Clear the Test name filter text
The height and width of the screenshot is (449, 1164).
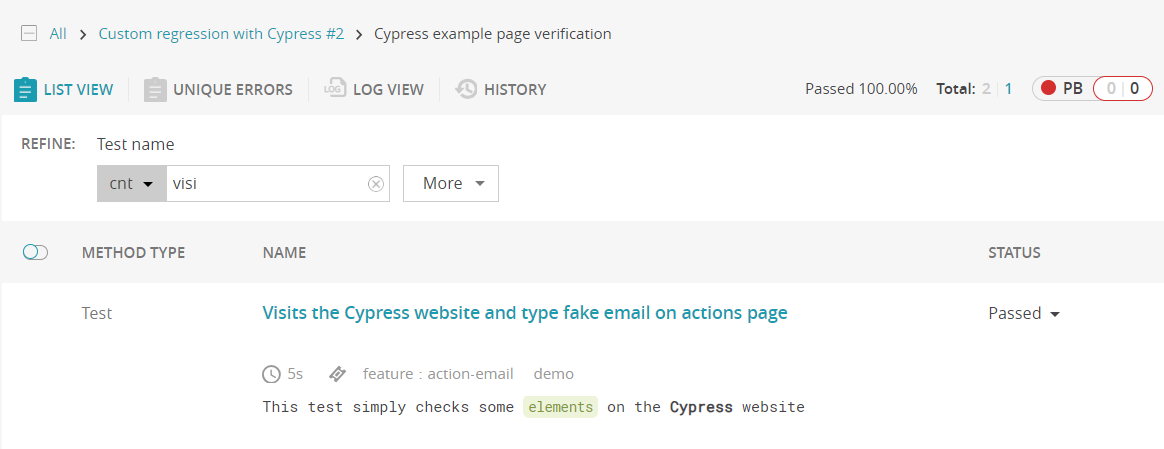pos(376,184)
